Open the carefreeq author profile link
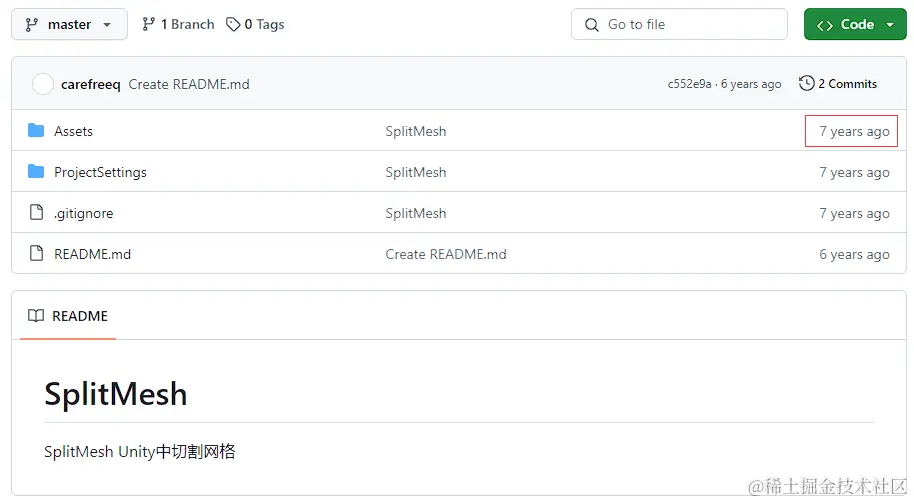The height and width of the screenshot is (503, 914). click(x=90, y=85)
